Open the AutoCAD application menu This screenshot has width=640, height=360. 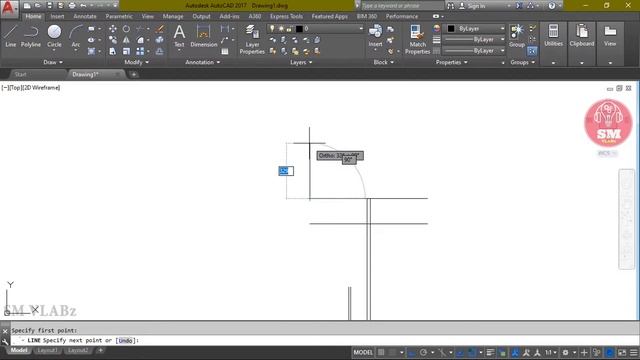pyautogui.click(x=8, y=8)
